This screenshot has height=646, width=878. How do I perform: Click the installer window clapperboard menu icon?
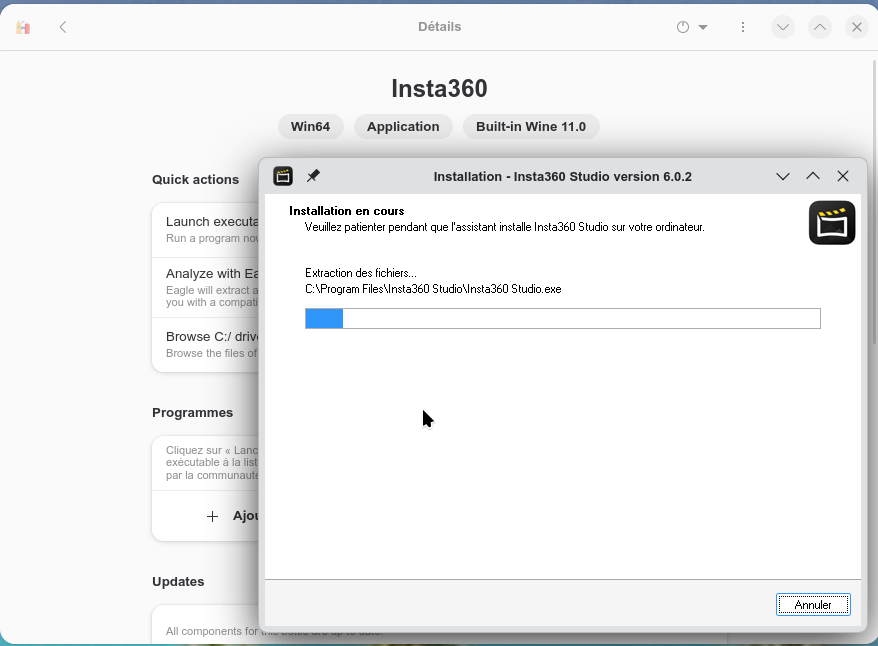point(283,176)
